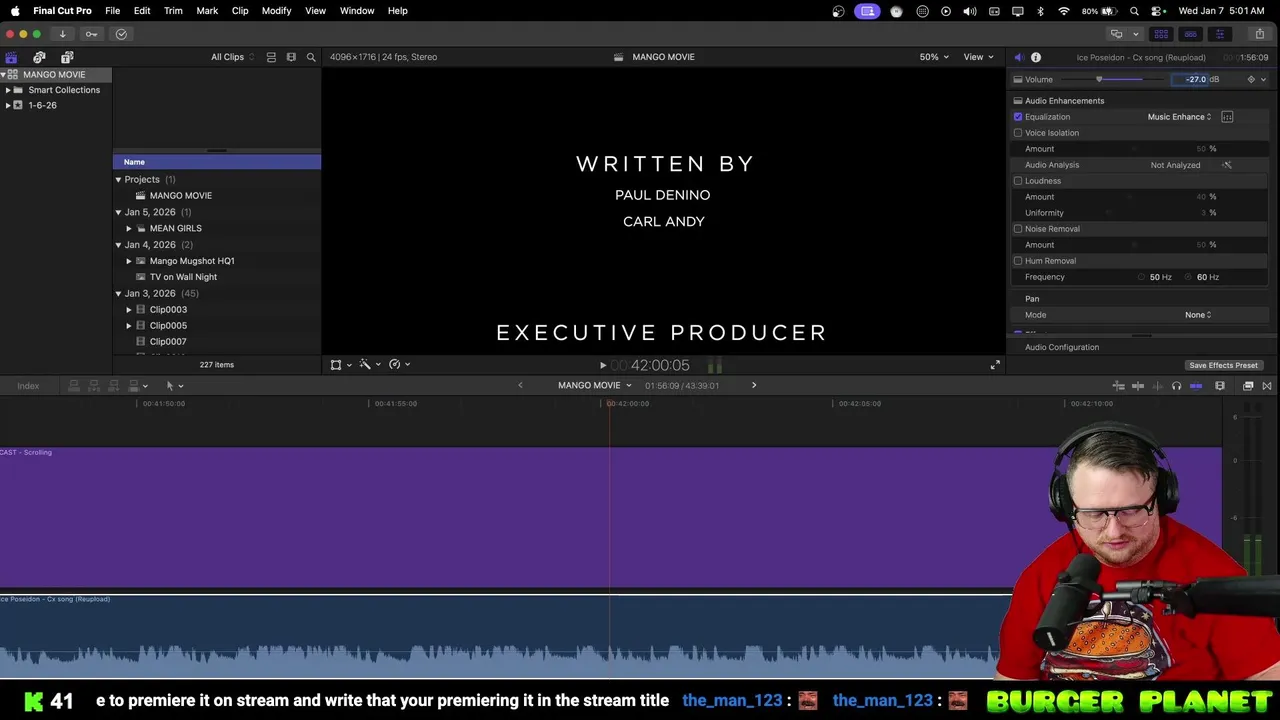Open Audio Configuration section

(x=1062, y=347)
